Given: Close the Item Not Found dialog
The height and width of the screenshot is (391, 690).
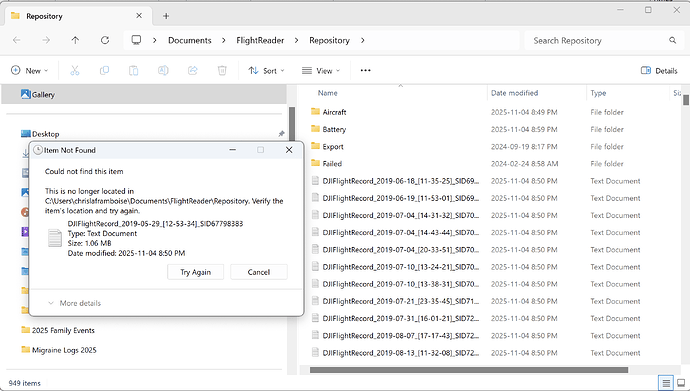Looking at the screenshot, I should (289, 150).
